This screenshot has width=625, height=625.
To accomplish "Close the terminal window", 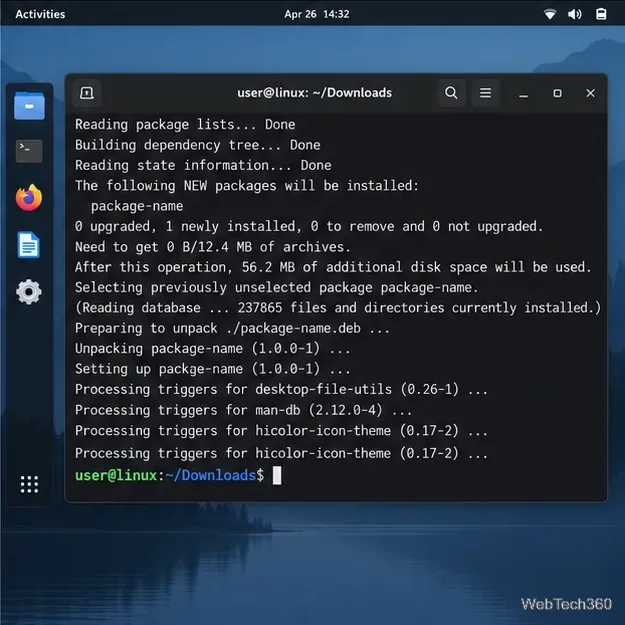I will click(x=590, y=93).
